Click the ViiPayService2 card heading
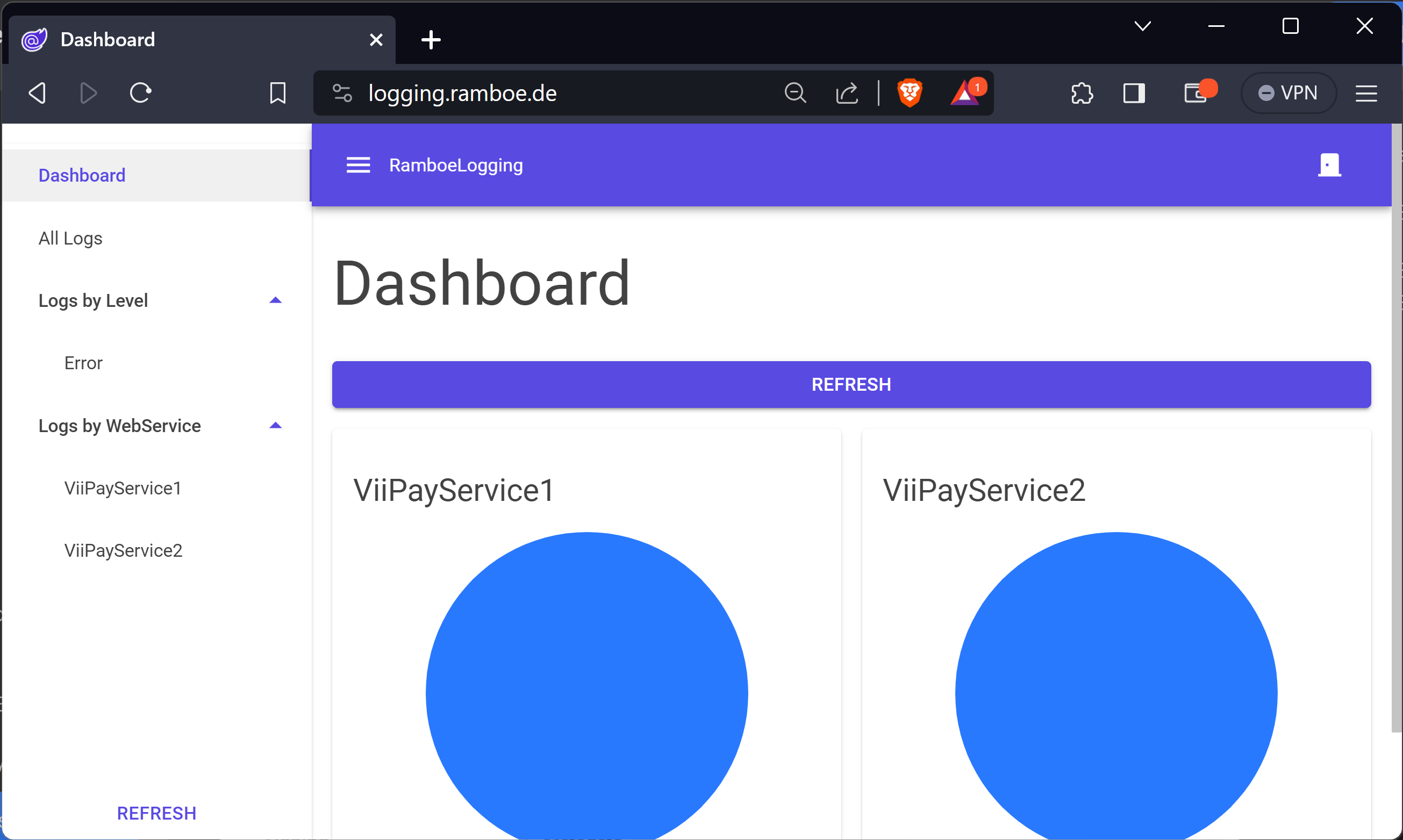Image resolution: width=1403 pixels, height=840 pixels. (984, 490)
